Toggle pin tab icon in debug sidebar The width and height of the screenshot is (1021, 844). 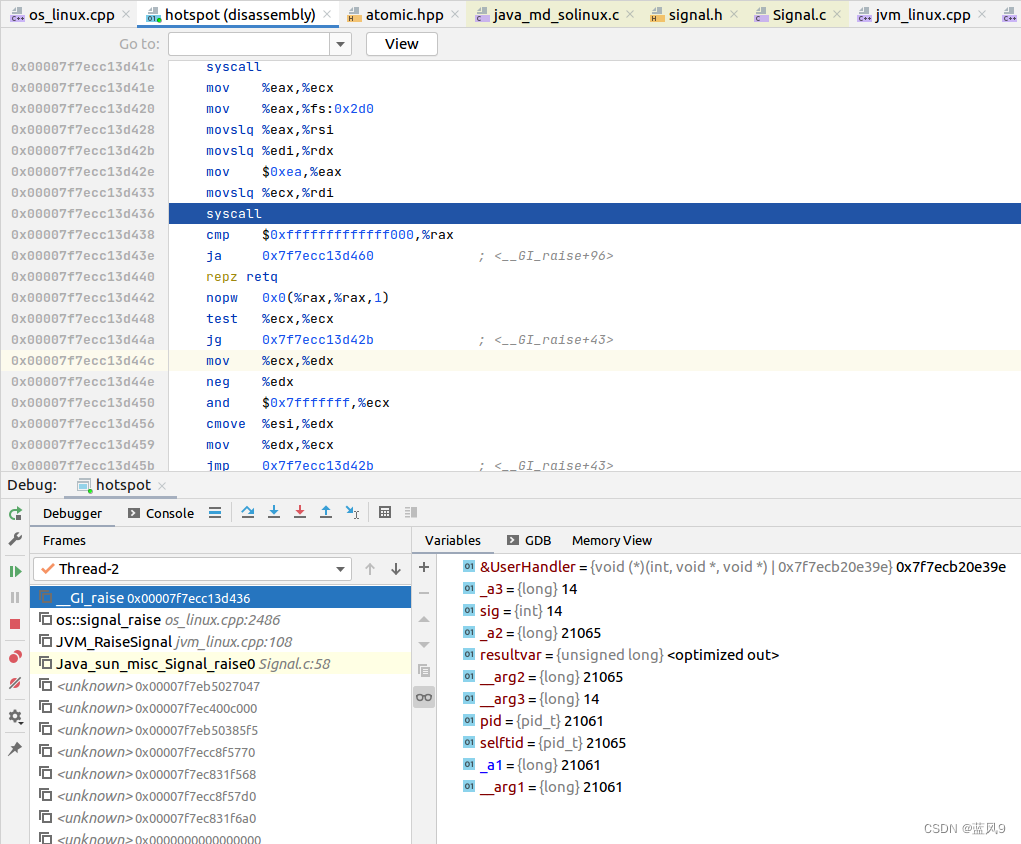(x=15, y=749)
